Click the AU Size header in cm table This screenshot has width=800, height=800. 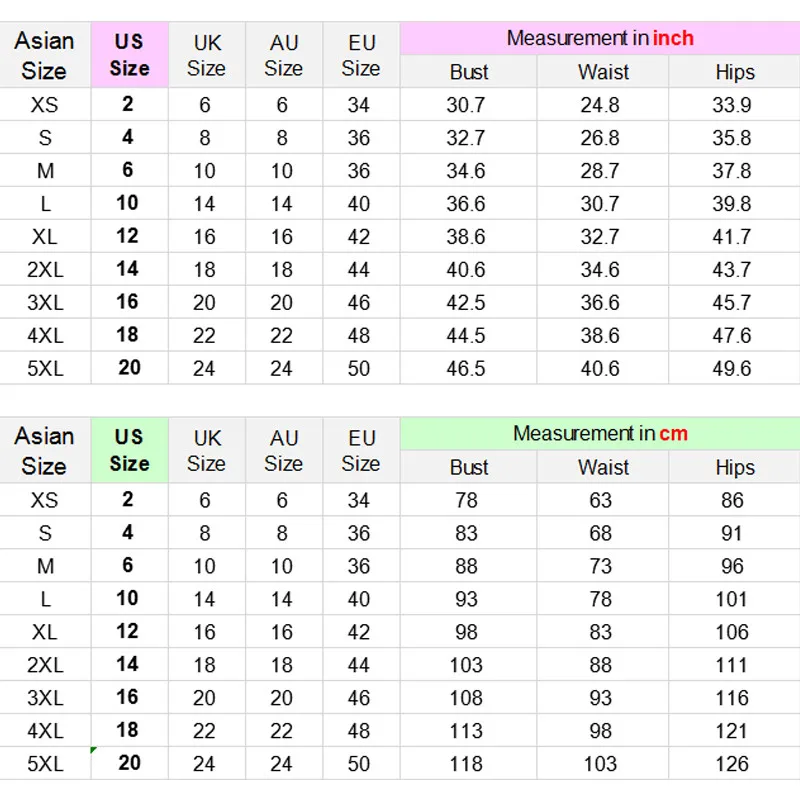click(283, 450)
